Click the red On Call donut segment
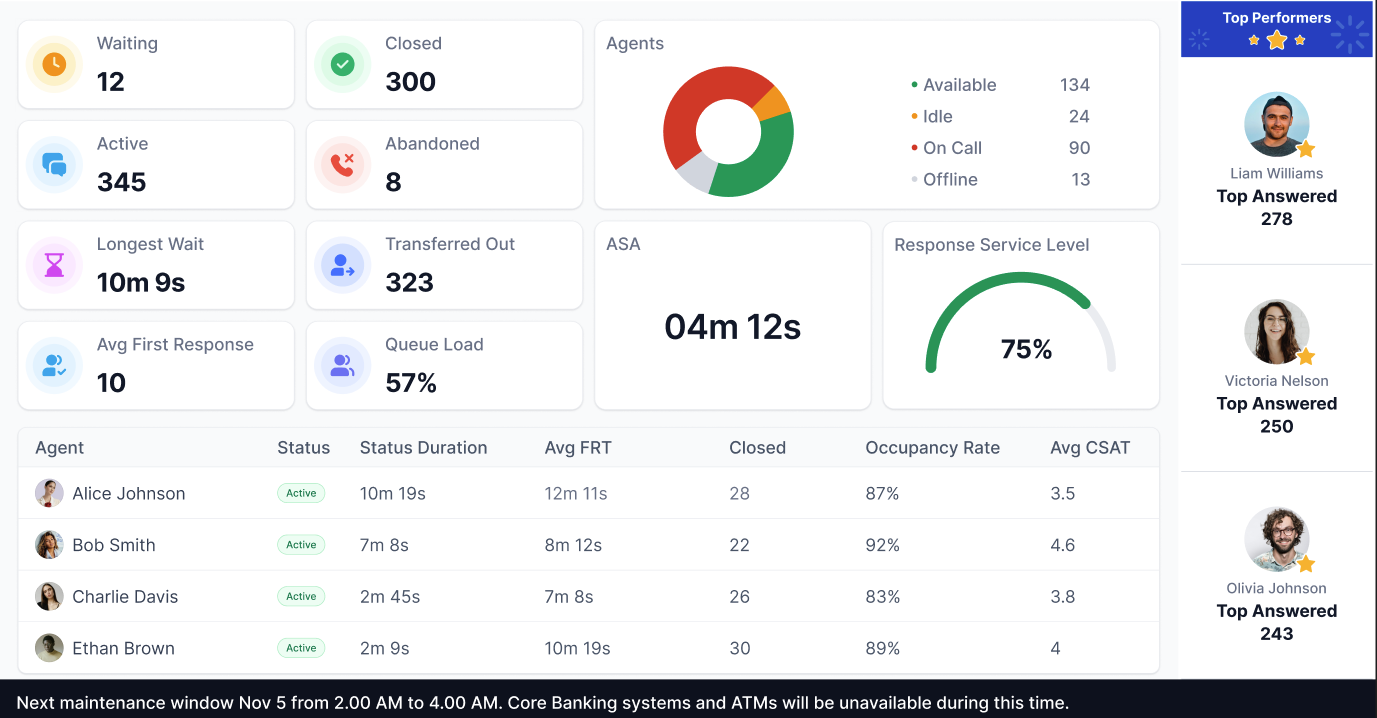Screen dimensions: 1377x718 pos(692,110)
